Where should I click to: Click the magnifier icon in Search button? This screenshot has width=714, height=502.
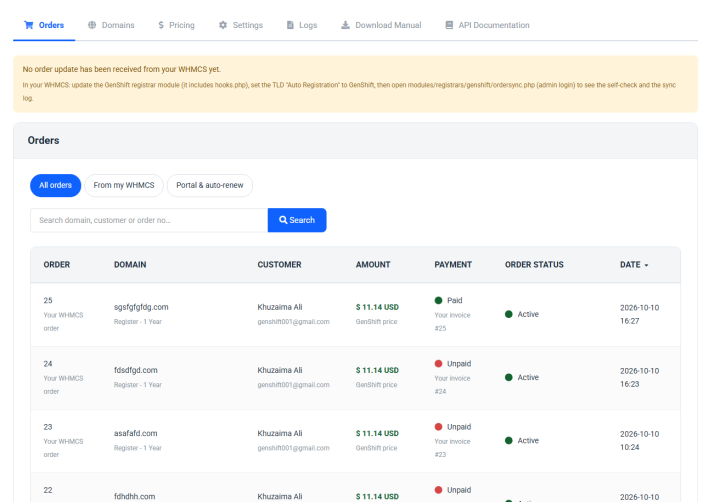283,220
